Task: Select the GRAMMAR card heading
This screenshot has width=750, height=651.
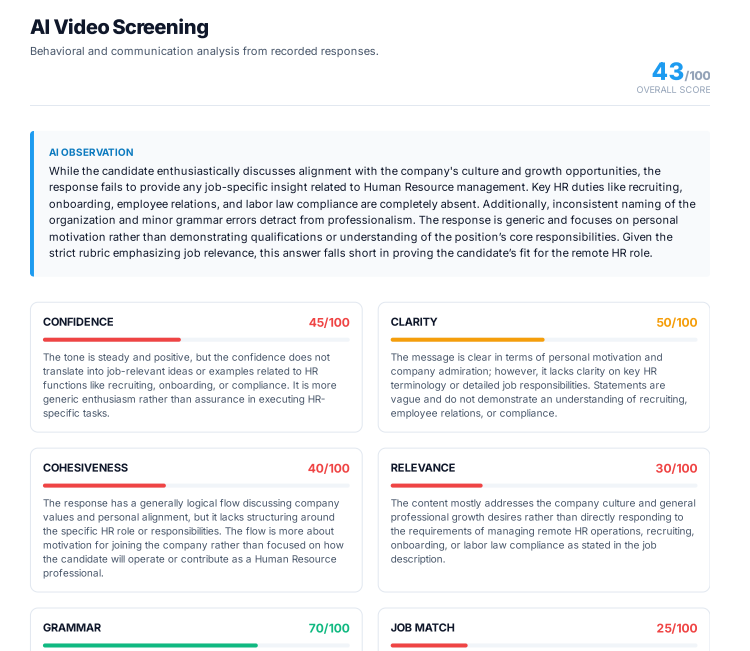Action: point(72,628)
